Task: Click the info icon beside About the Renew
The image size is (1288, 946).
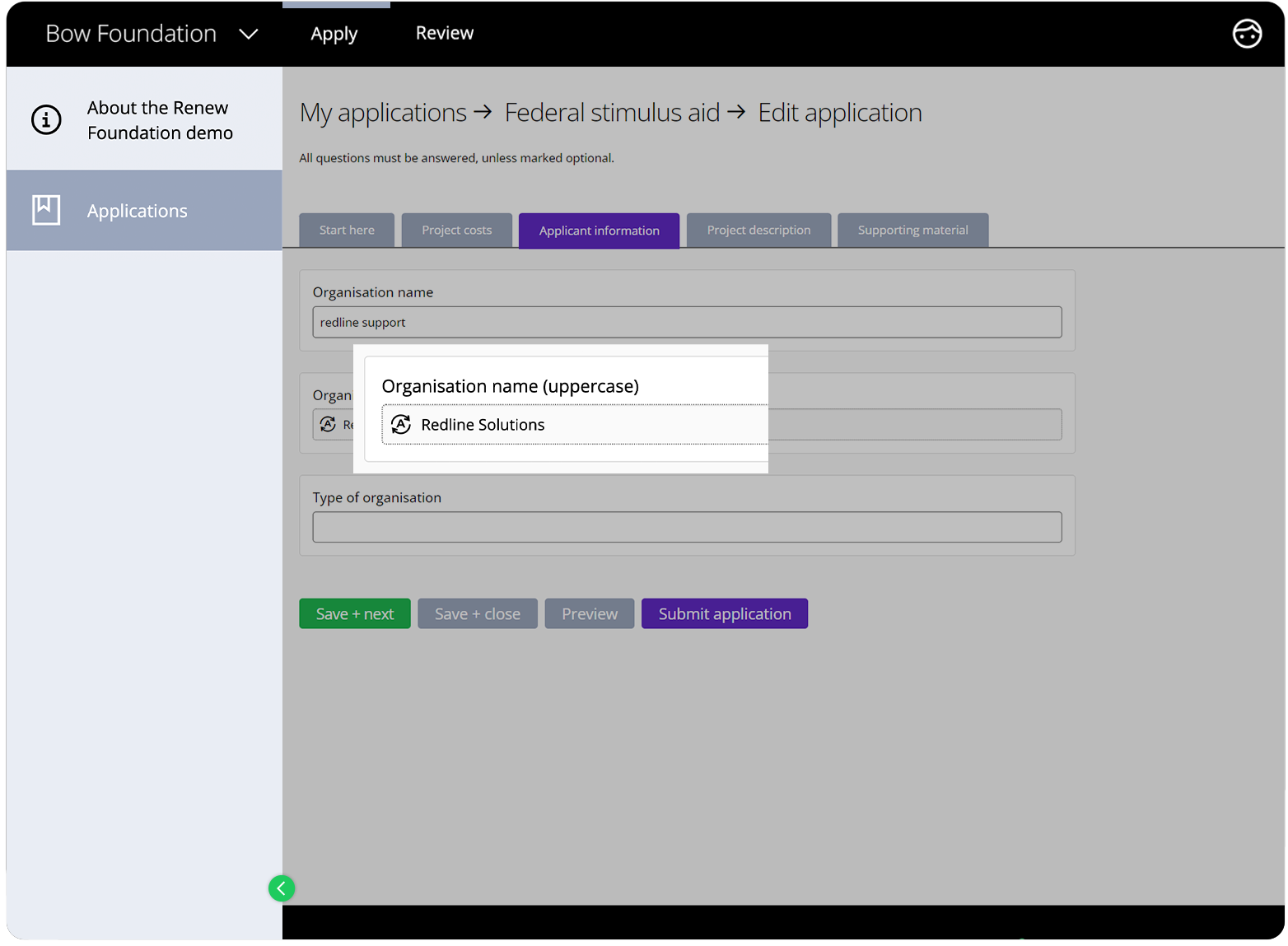Action: (x=46, y=120)
